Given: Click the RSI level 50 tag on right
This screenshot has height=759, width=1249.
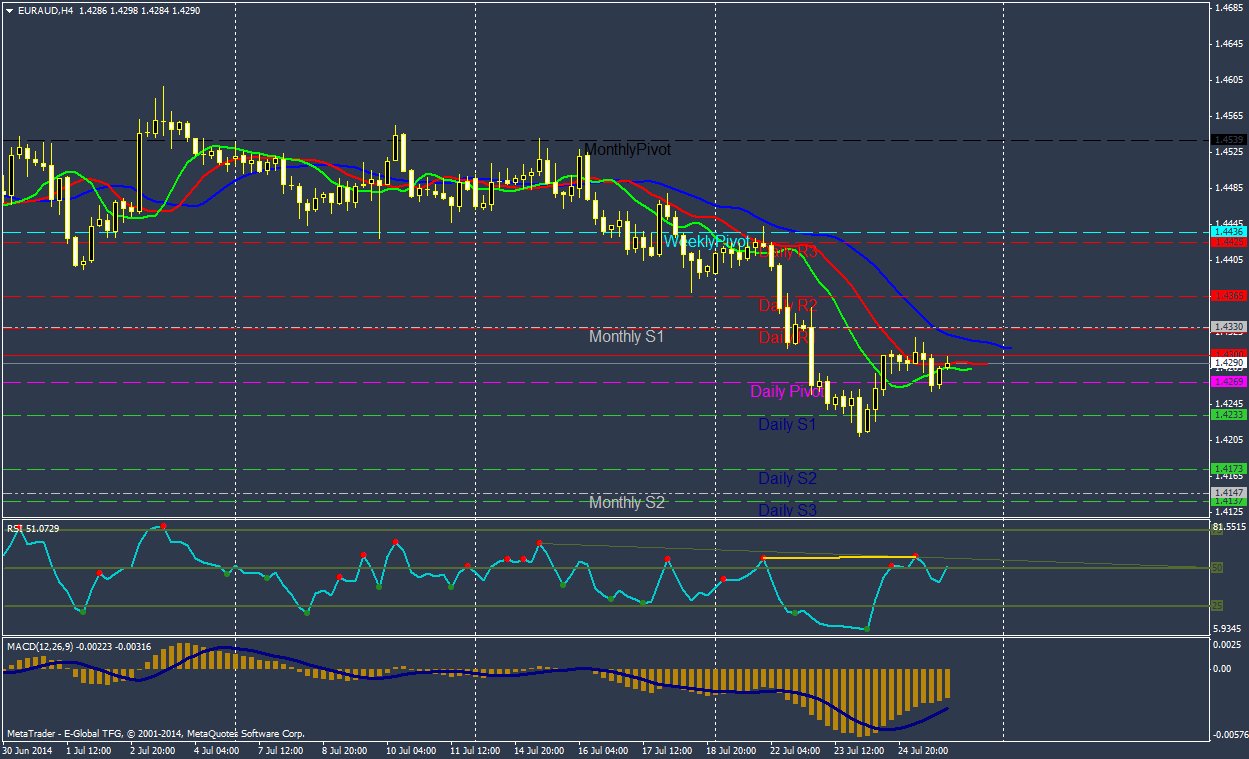Looking at the screenshot, I should point(1217,568).
